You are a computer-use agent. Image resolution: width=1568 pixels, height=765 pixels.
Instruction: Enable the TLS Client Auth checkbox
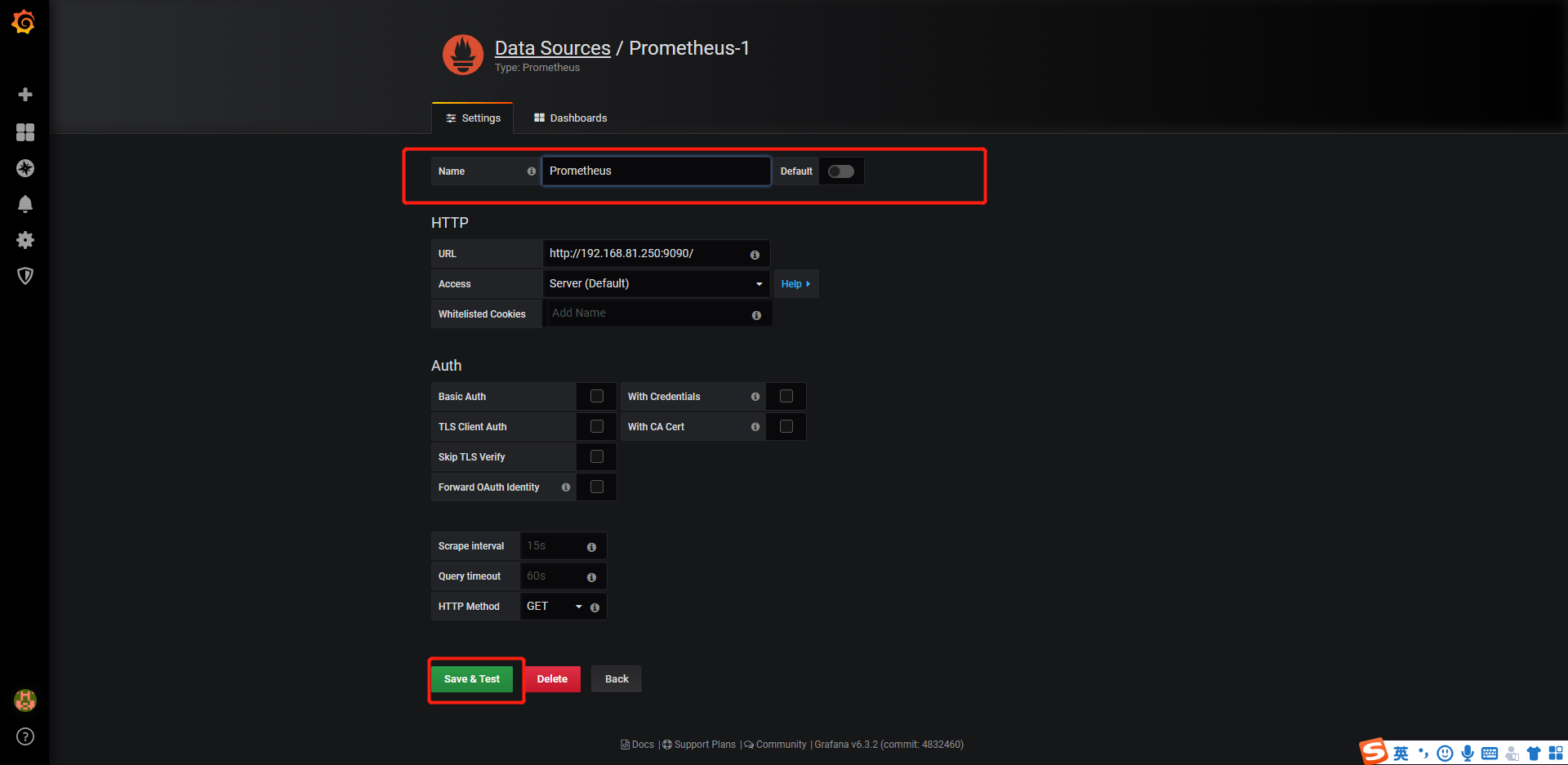[597, 426]
